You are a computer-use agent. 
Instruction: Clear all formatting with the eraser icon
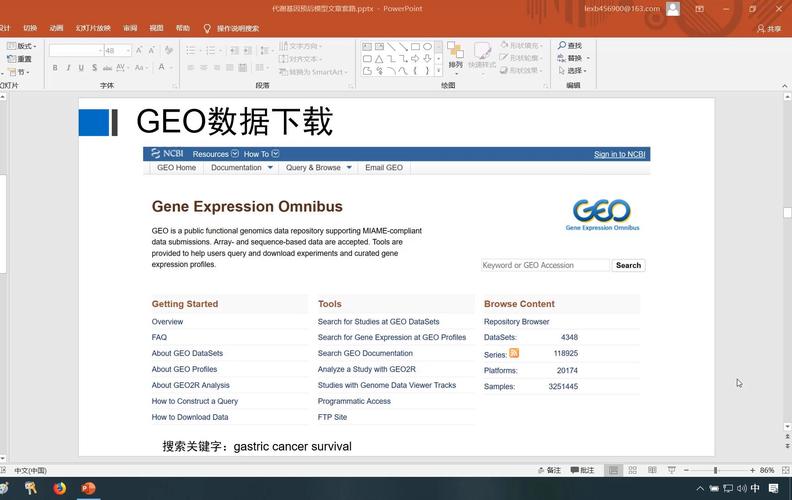pyautogui.click(x=169, y=51)
